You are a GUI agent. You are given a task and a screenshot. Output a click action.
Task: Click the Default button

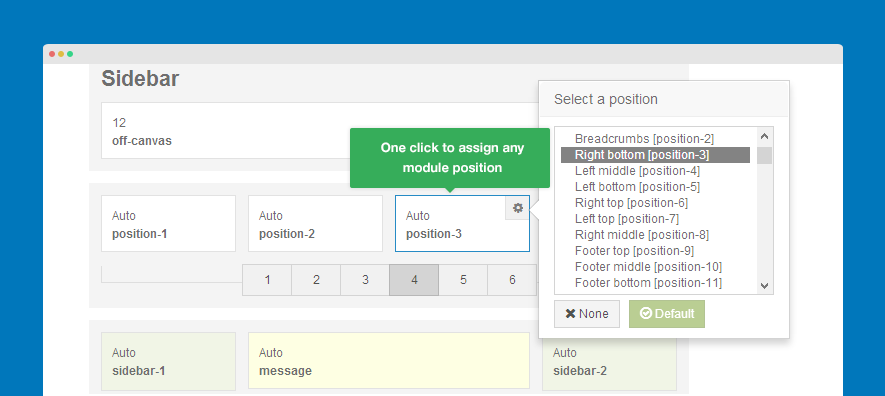(667, 314)
